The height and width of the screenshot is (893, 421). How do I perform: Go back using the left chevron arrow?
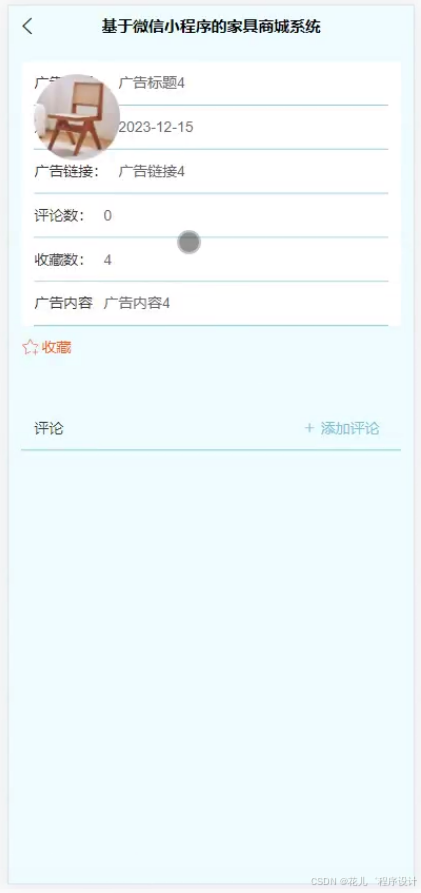27,26
